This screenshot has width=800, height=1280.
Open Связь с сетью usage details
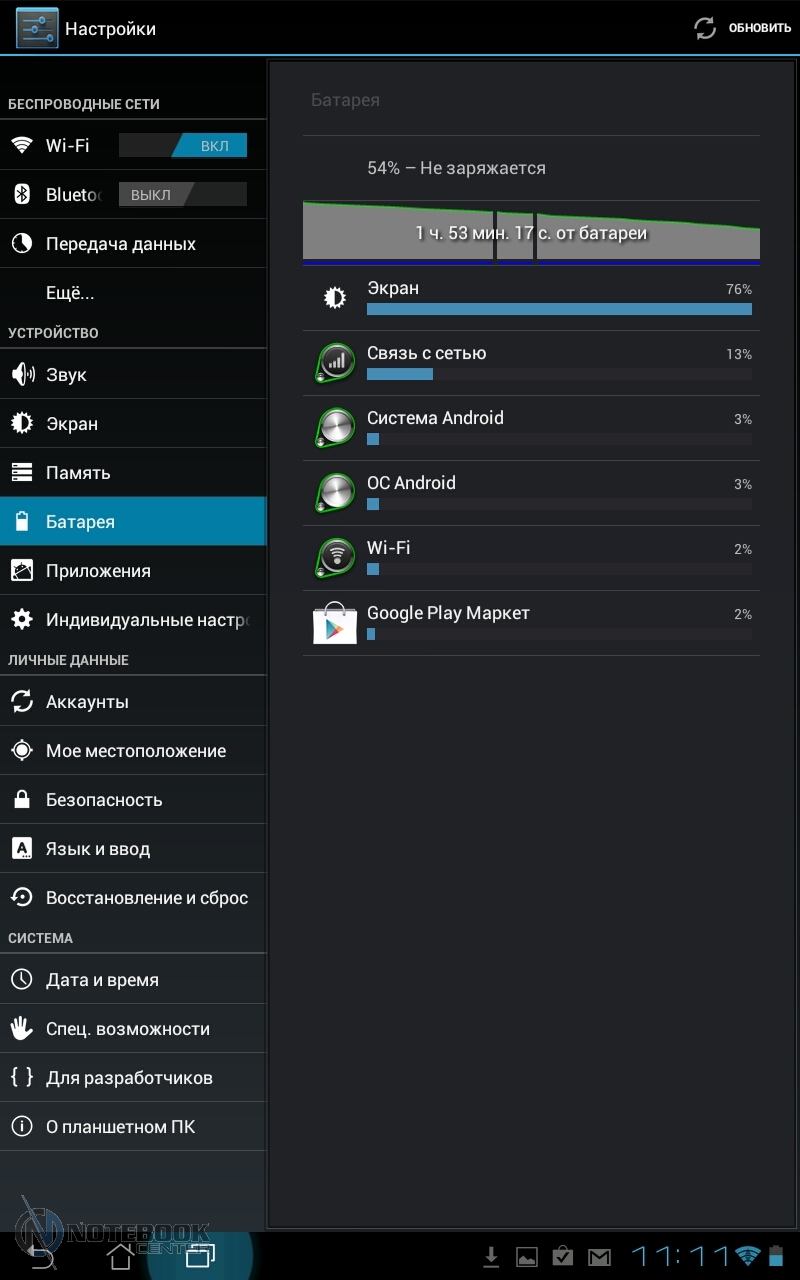click(531, 363)
